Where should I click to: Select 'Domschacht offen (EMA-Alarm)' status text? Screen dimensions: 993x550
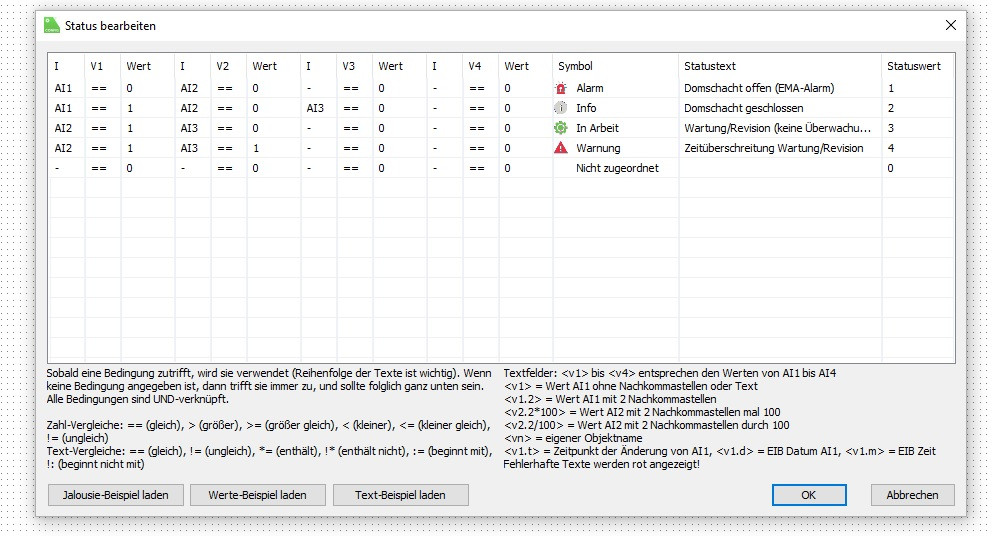(x=759, y=89)
